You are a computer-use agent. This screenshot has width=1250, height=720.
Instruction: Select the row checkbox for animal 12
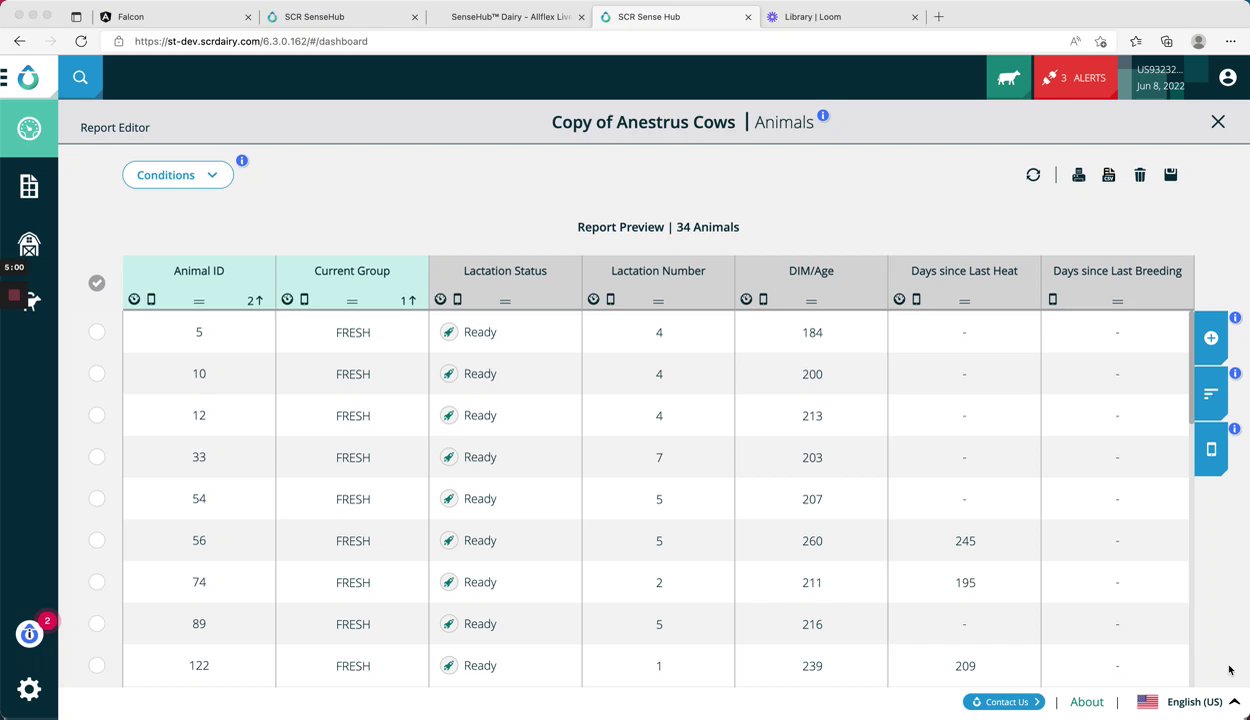[x=96, y=415]
